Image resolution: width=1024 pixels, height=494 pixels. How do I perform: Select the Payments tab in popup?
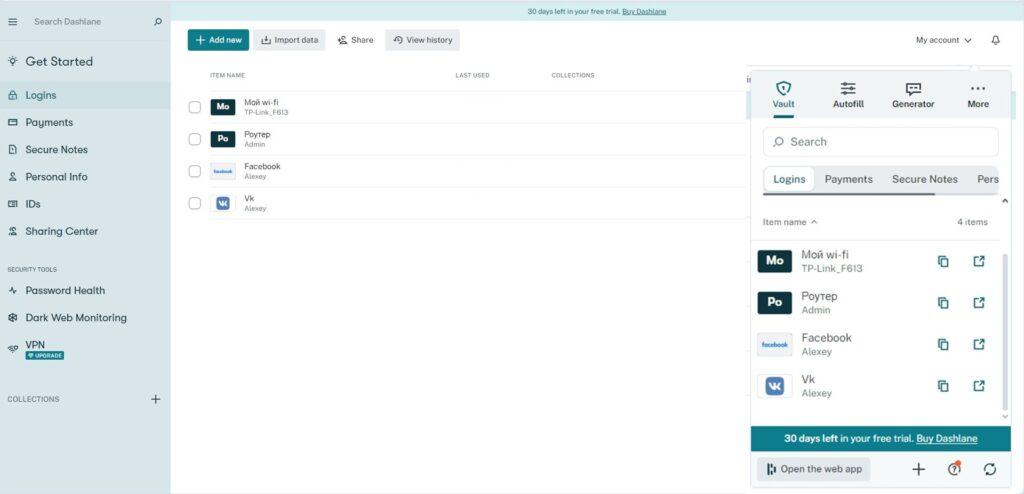(848, 179)
